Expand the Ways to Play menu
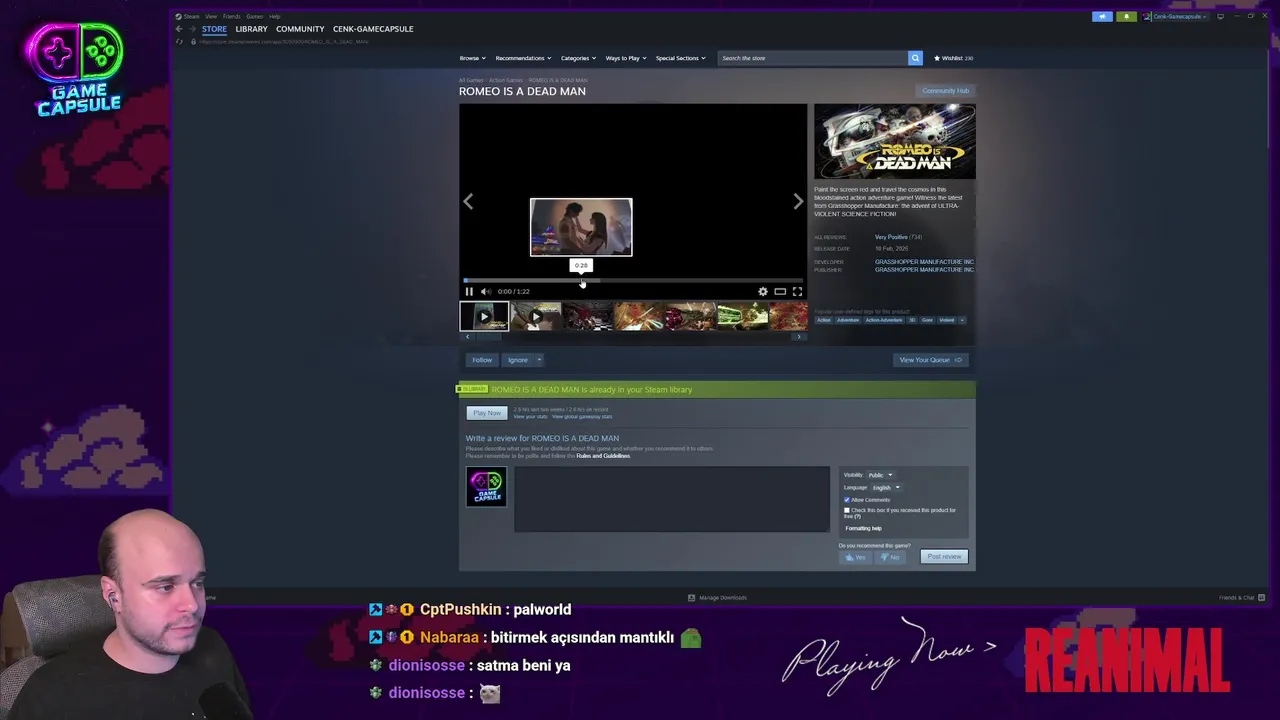The width and height of the screenshot is (1280, 720). (626, 58)
